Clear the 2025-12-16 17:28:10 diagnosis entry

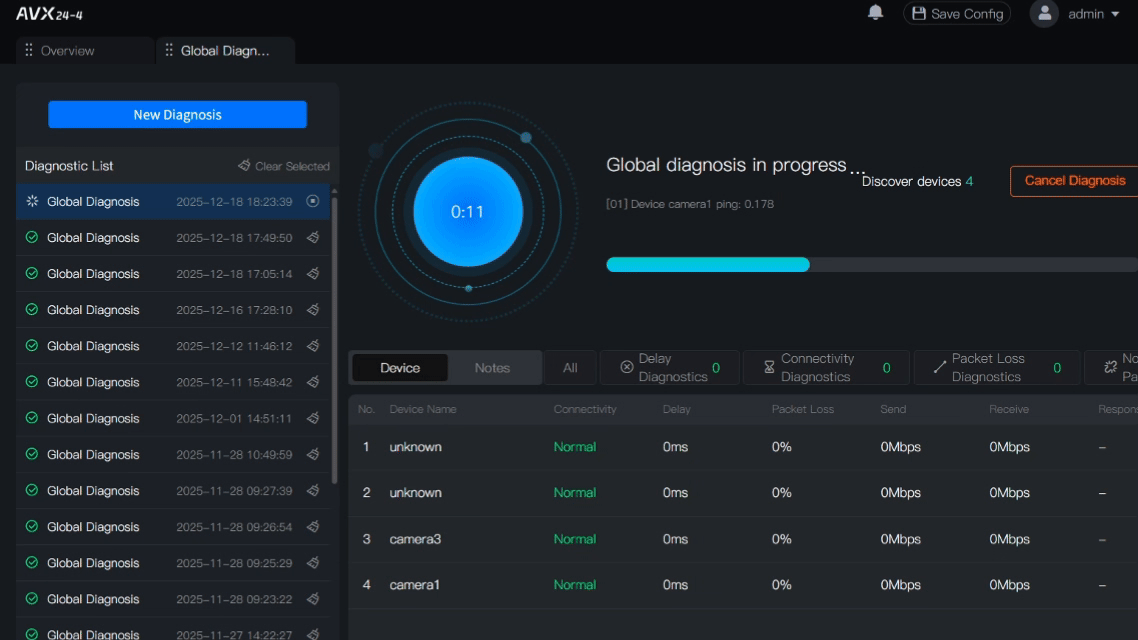click(x=313, y=310)
